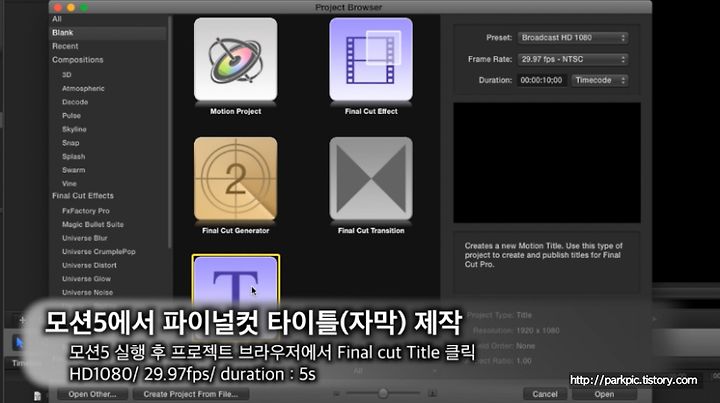Open the Universe CrumplePop item
The image size is (720, 403).
coord(99,252)
